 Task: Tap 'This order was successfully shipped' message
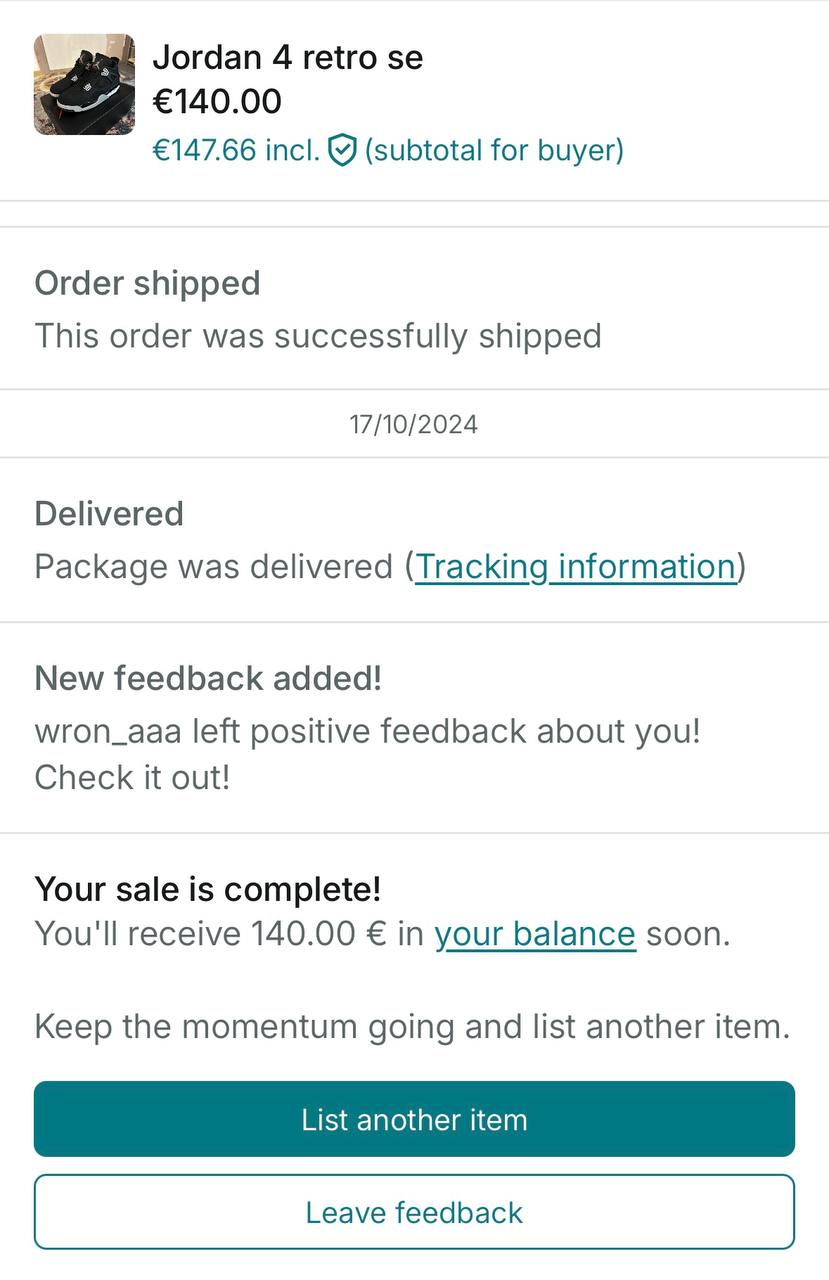click(318, 336)
